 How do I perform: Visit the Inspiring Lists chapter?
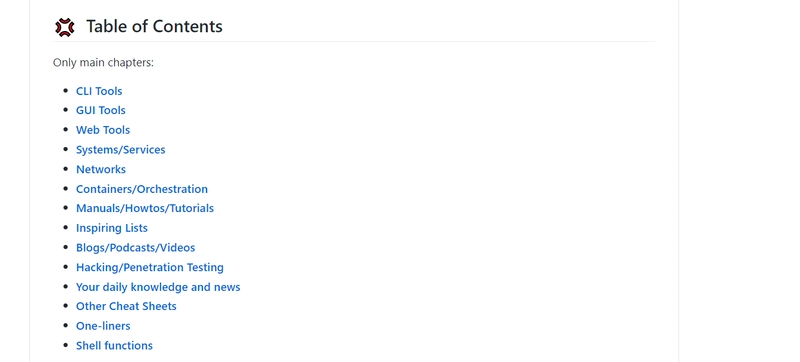pos(112,228)
